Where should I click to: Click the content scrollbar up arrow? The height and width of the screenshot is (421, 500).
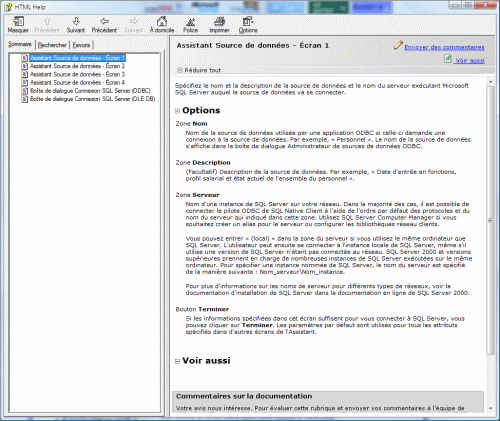coord(490,82)
